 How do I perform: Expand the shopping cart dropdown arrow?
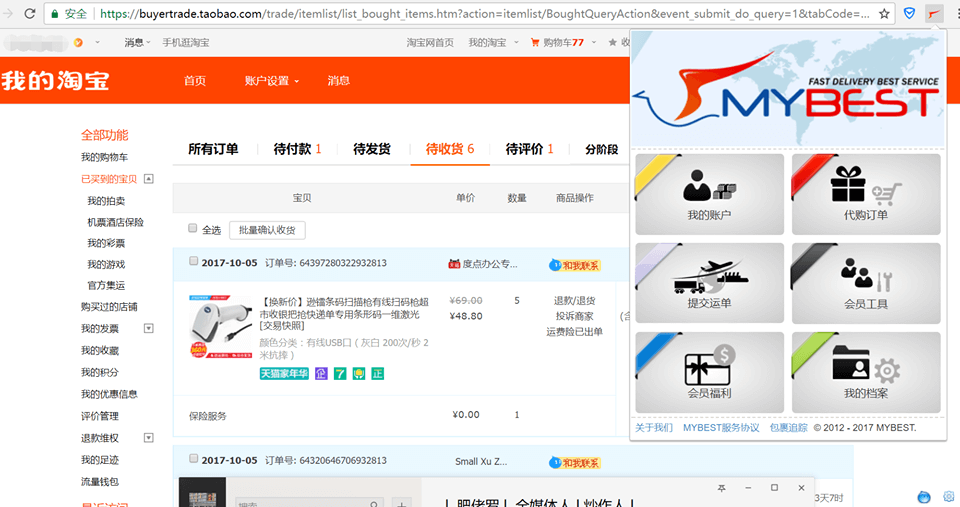(593, 42)
